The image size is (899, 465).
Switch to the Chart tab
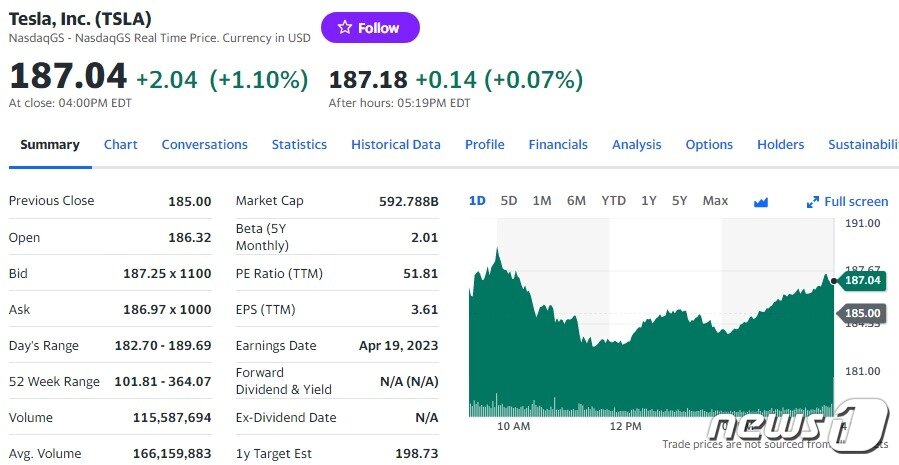pyautogui.click(x=121, y=144)
